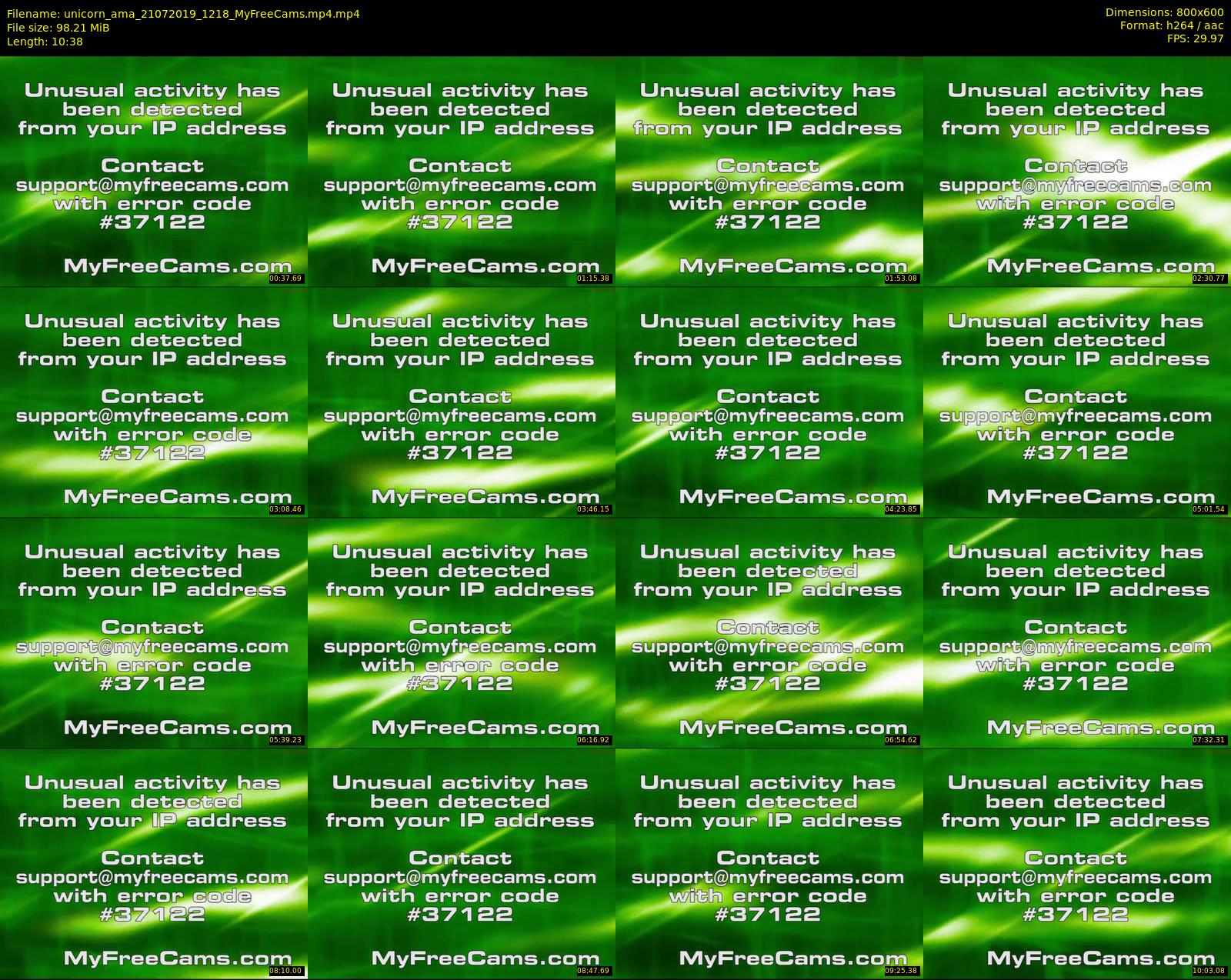The height and width of the screenshot is (980, 1231).
Task: Select the frame marked 01:15.38
Action: pyautogui.click(x=462, y=172)
